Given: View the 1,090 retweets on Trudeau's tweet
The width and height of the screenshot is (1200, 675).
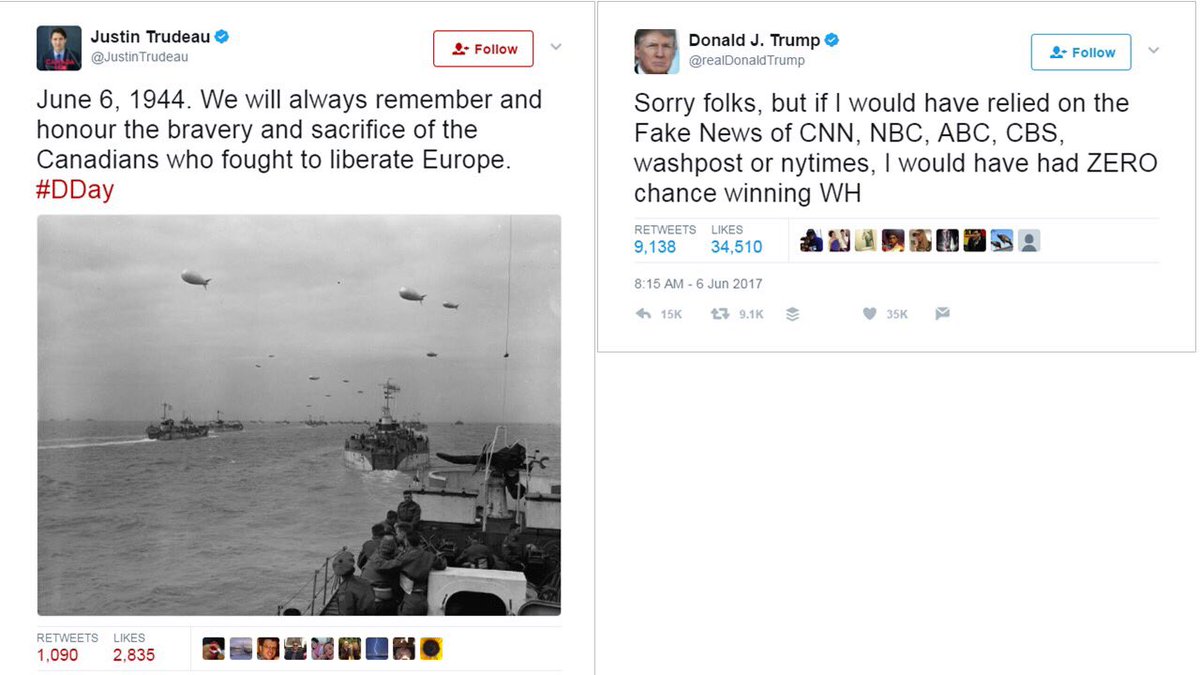Looking at the screenshot, I should pyautogui.click(x=57, y=656).
